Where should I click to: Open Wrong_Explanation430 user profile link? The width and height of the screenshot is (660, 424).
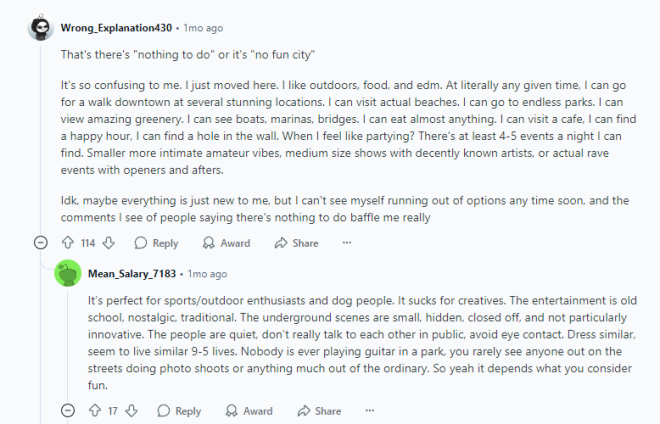[118, 27]
